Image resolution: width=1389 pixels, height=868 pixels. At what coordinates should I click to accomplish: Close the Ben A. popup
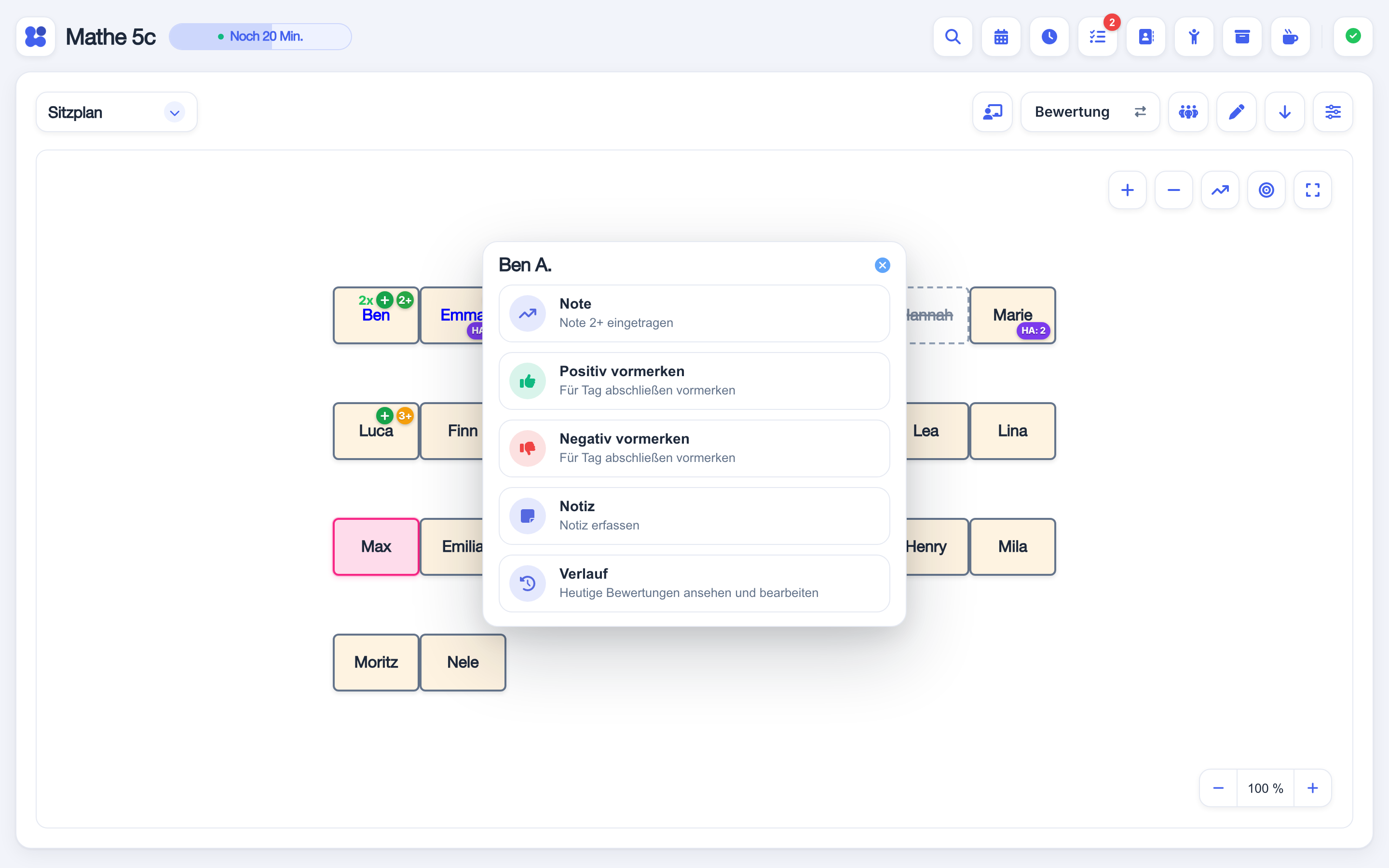(882, 265)
